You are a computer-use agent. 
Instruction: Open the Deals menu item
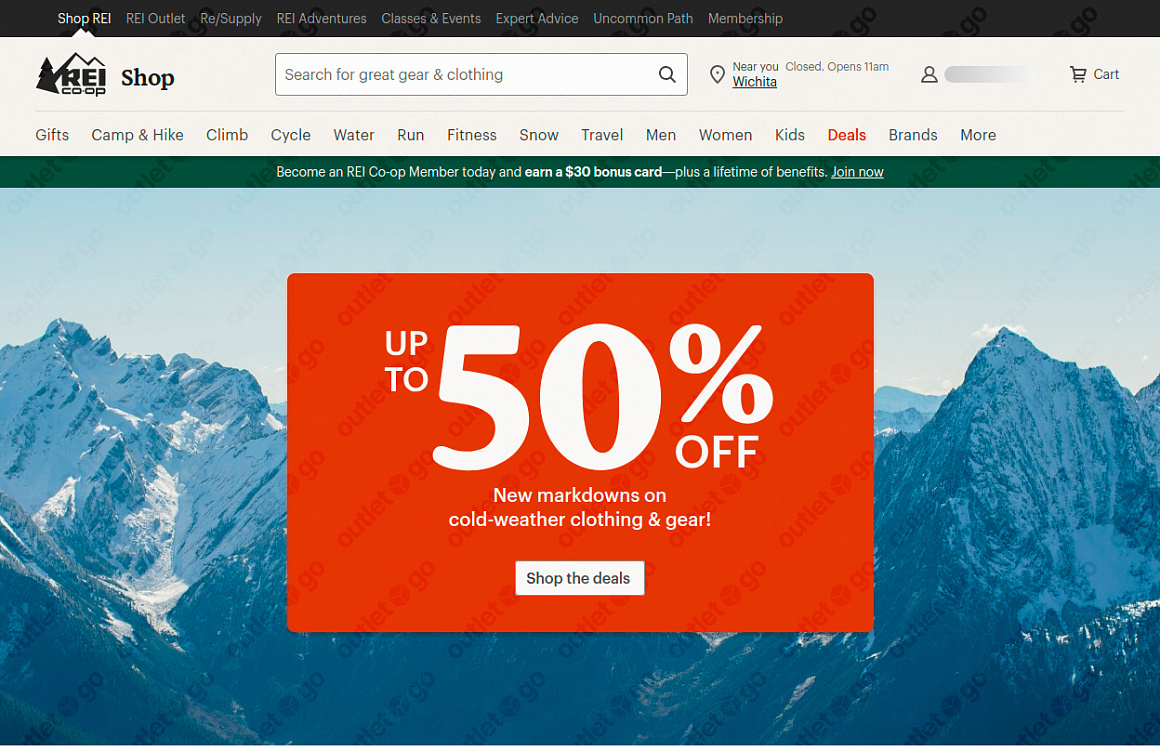point(846,135)
